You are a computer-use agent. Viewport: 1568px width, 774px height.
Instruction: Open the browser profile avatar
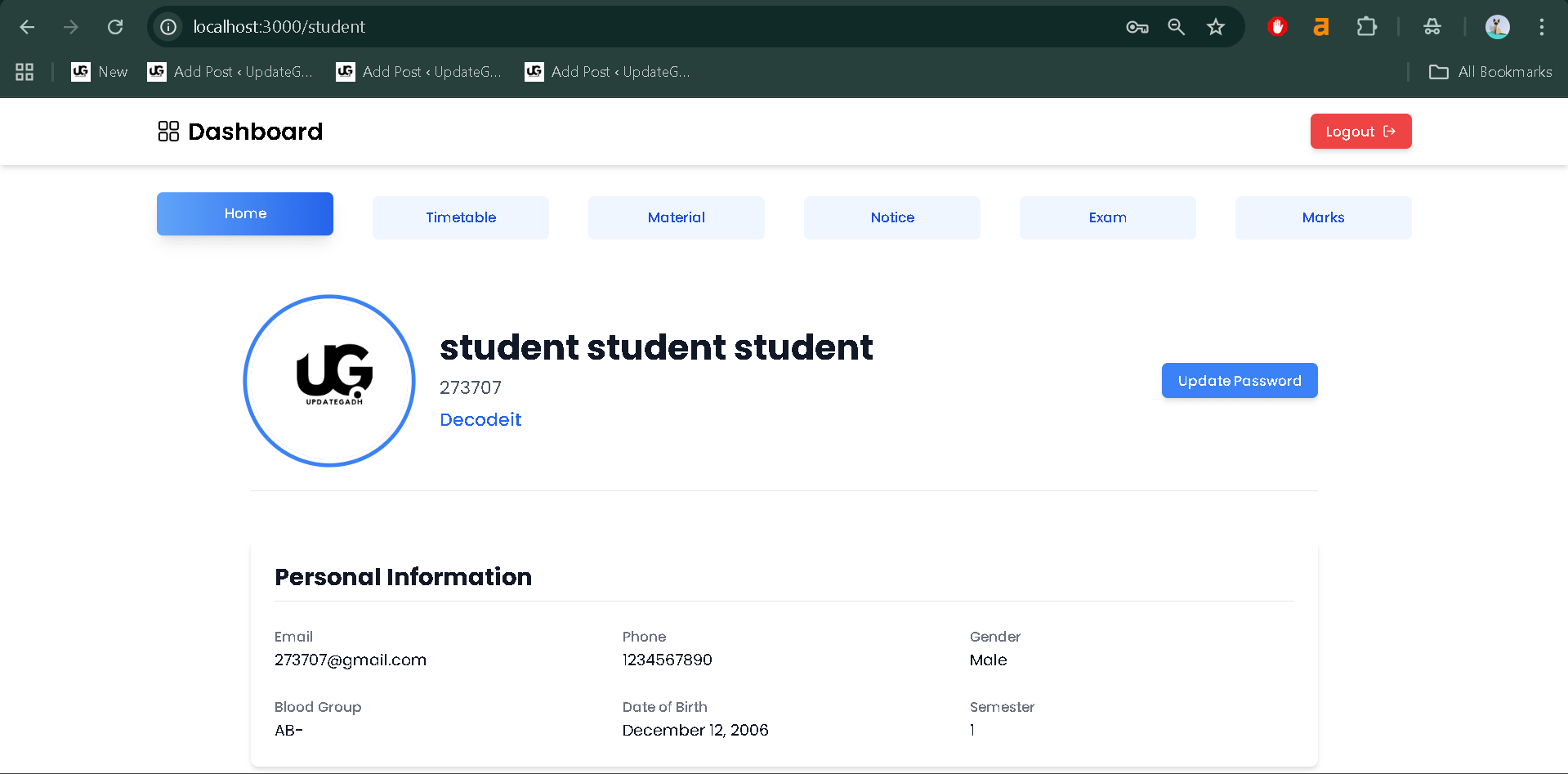pyautogui.click(x=1497, y=26)
